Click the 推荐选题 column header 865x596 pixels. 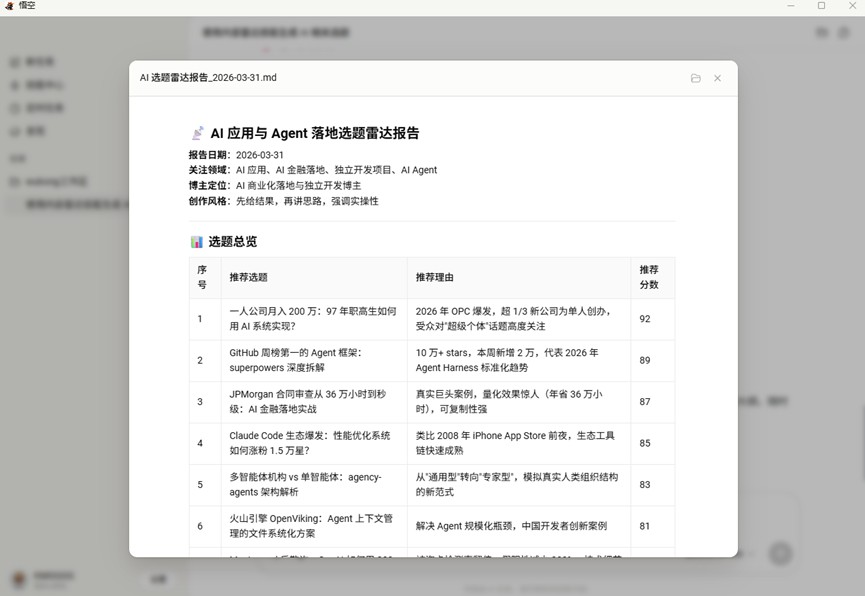(249, 277)
